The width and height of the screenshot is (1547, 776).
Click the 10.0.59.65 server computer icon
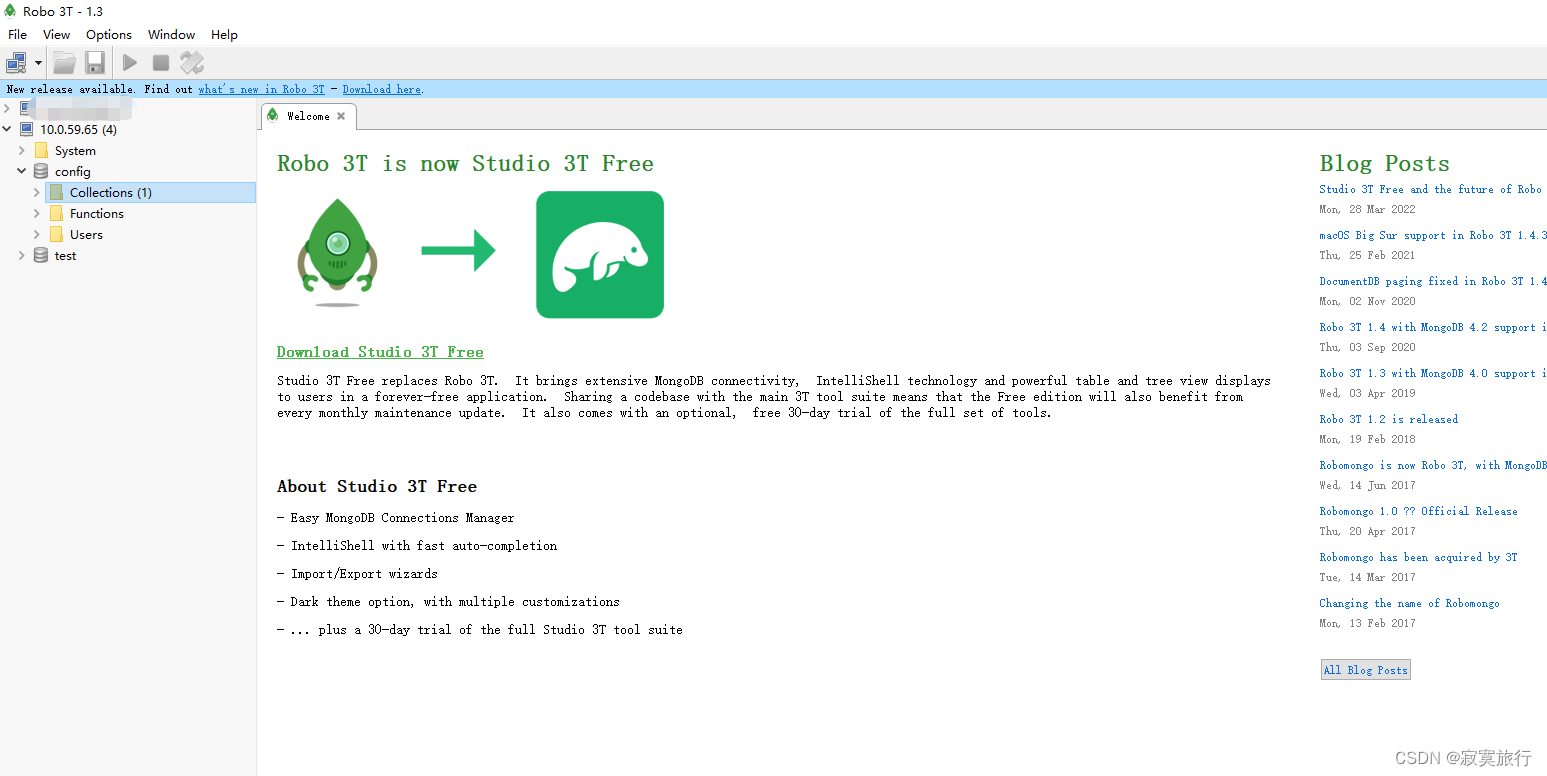click(26, 129)
